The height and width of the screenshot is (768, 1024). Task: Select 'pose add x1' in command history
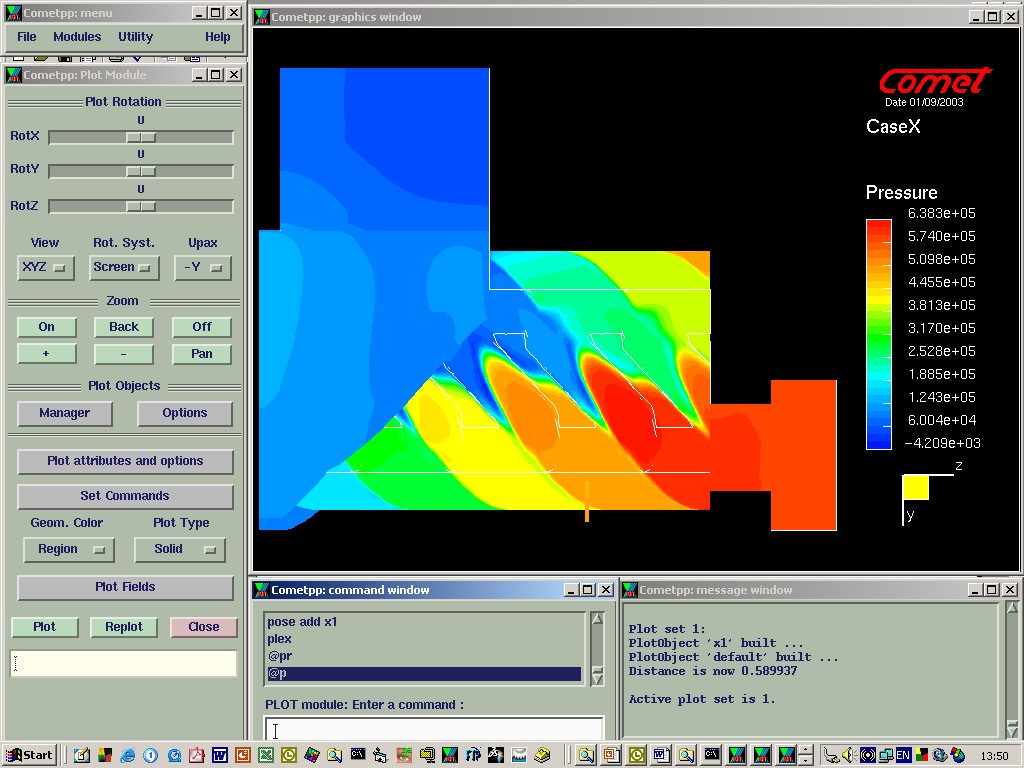tap(303, 622)
